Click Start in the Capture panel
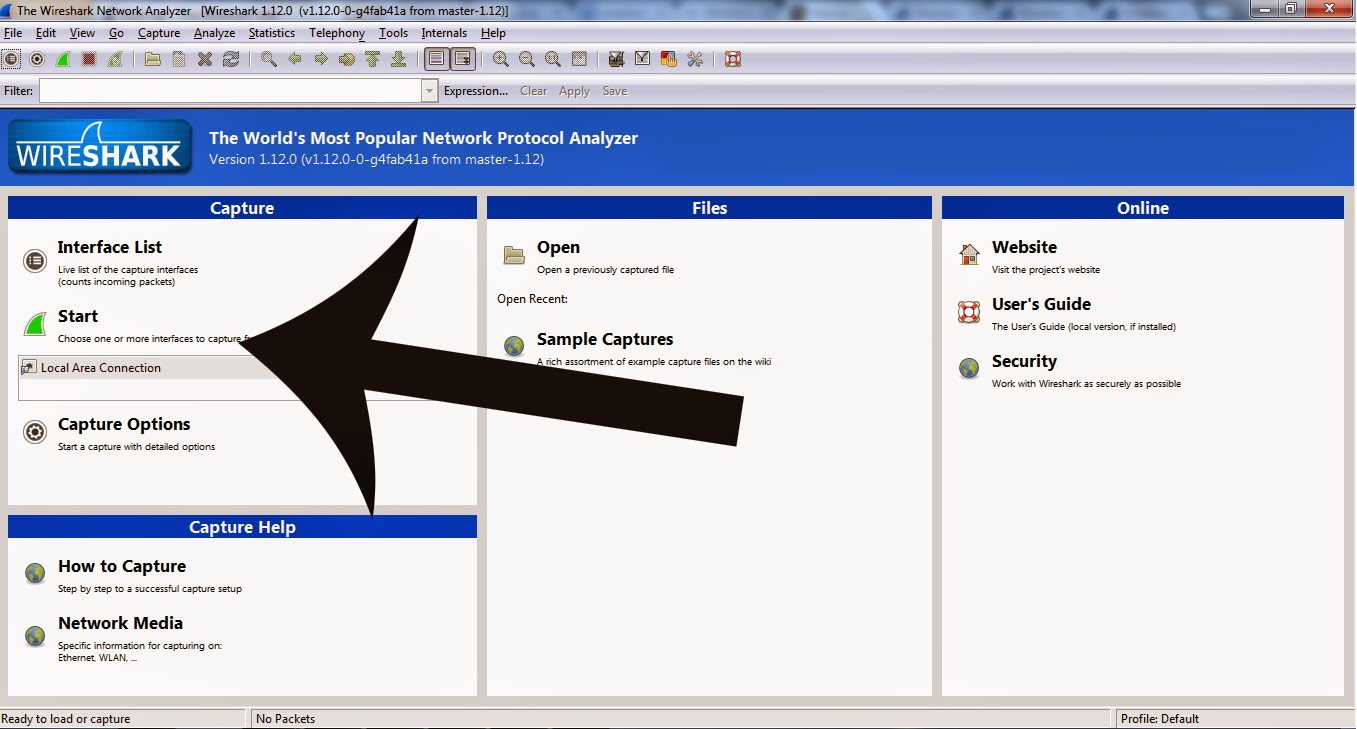Image resolution: width=1357 pixels, height=729 pixels. [78, 316]
